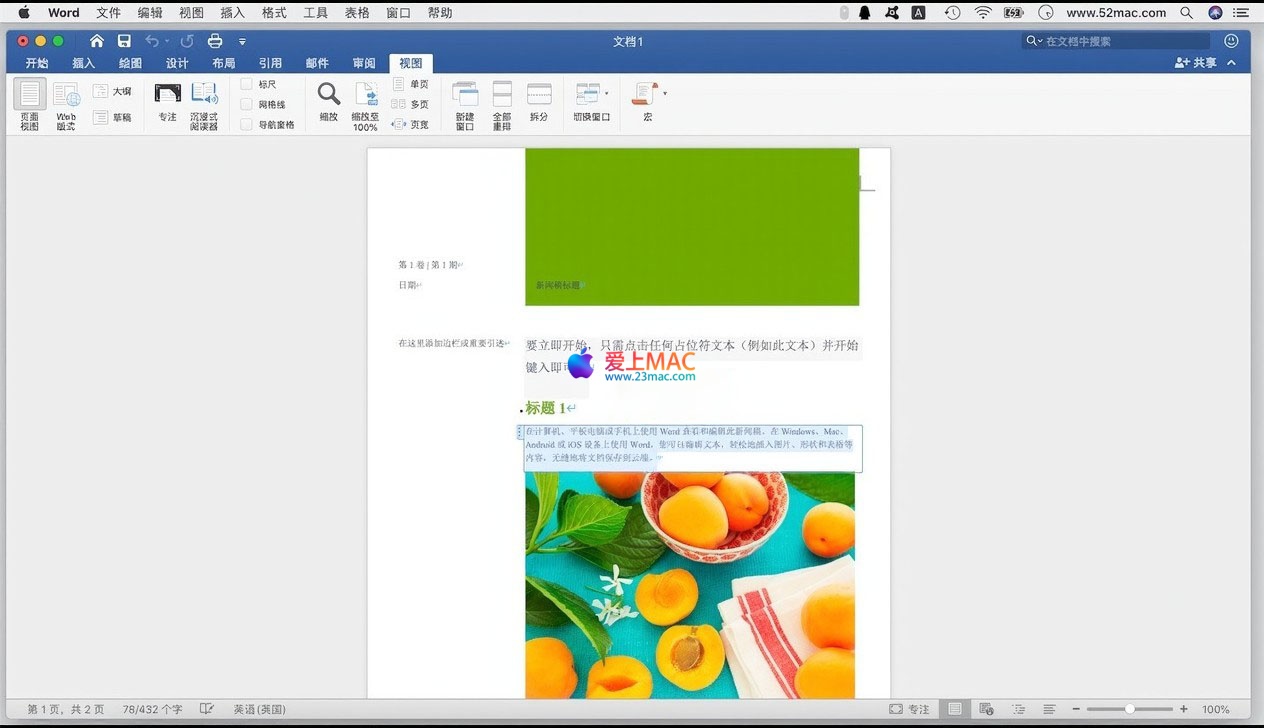Image resolution: width=1264 pixels, height=728 pixels.
Task: Click the save icon in quick access toolbar
Action: (x=124, y=41)
